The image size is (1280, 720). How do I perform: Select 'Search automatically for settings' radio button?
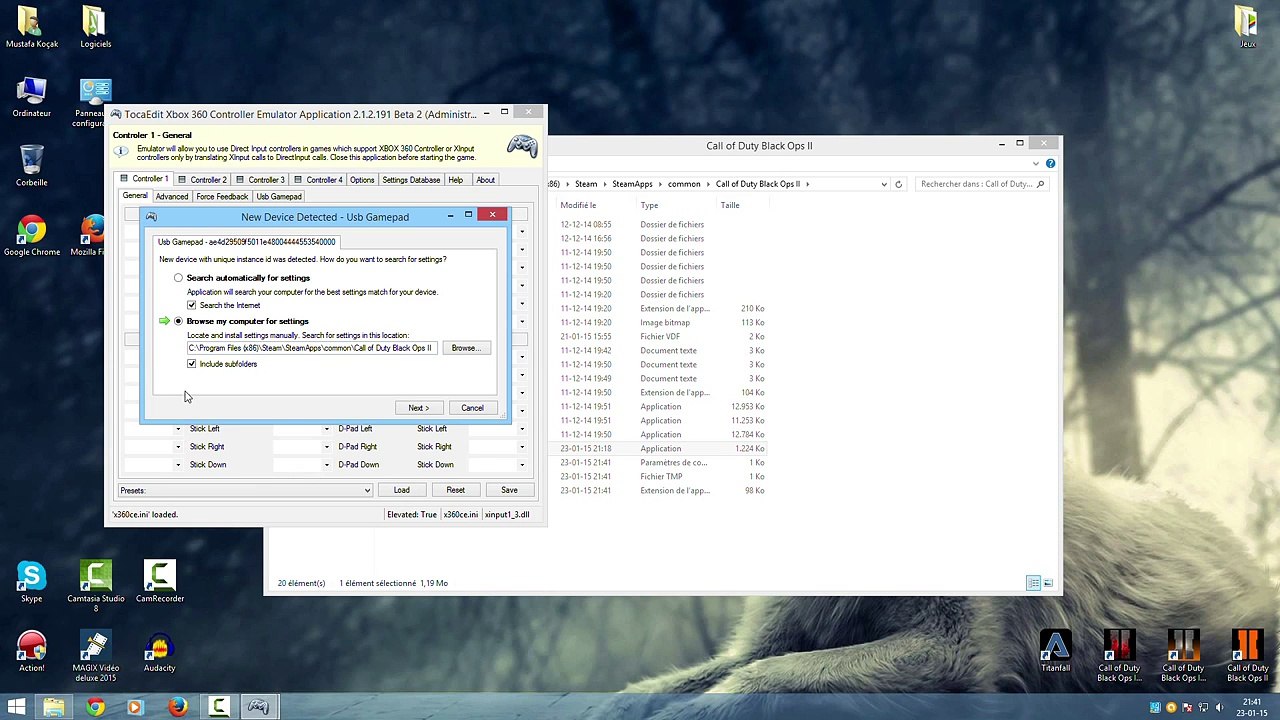click(x=178, y=278)
